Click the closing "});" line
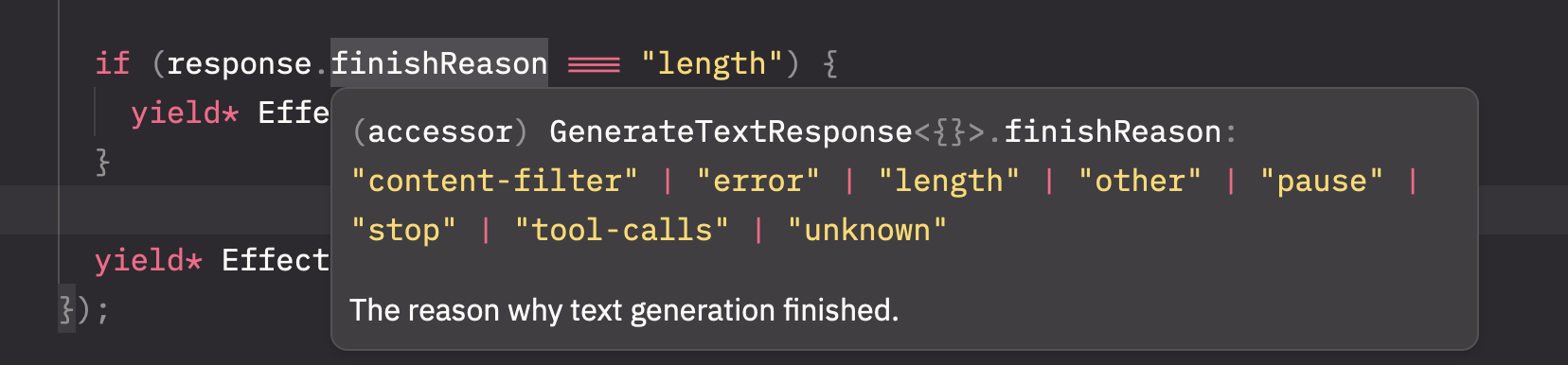Image resolution: width=1568 pixels, height=365 pixels. tap(84, 309)
